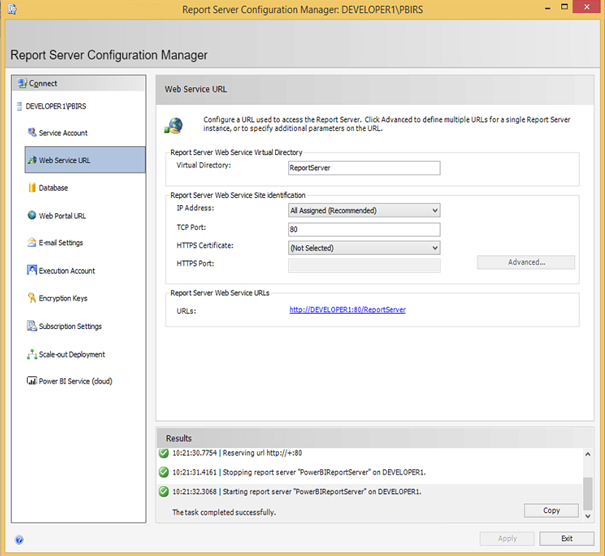
Task: Click green check for Reserving url result
Action: pyautogui.click(x=164, y=453)
